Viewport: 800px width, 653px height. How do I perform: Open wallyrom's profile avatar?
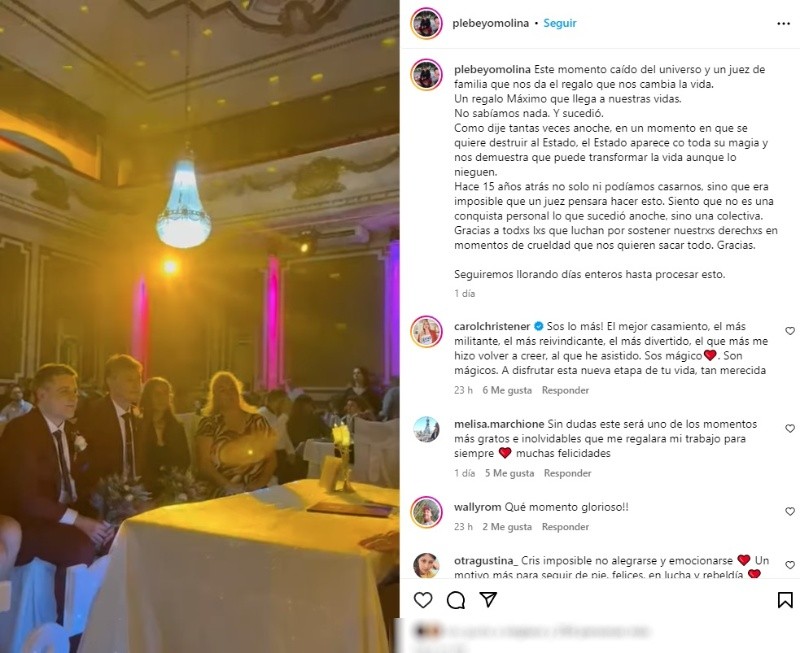426,512
